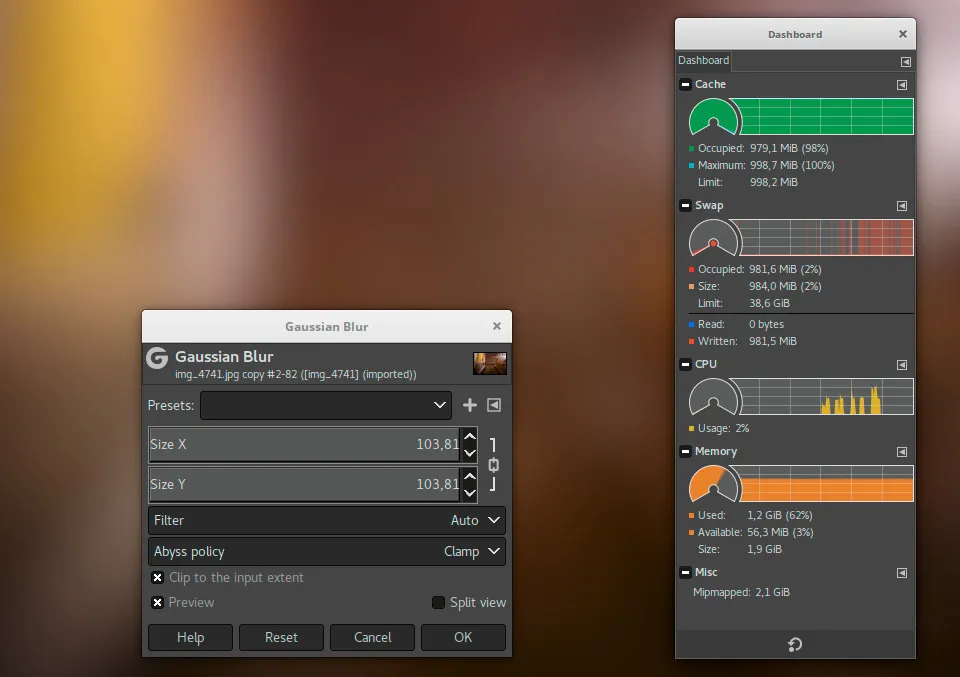Click the reset icon at Dashboard bottom

coord(794,645)
